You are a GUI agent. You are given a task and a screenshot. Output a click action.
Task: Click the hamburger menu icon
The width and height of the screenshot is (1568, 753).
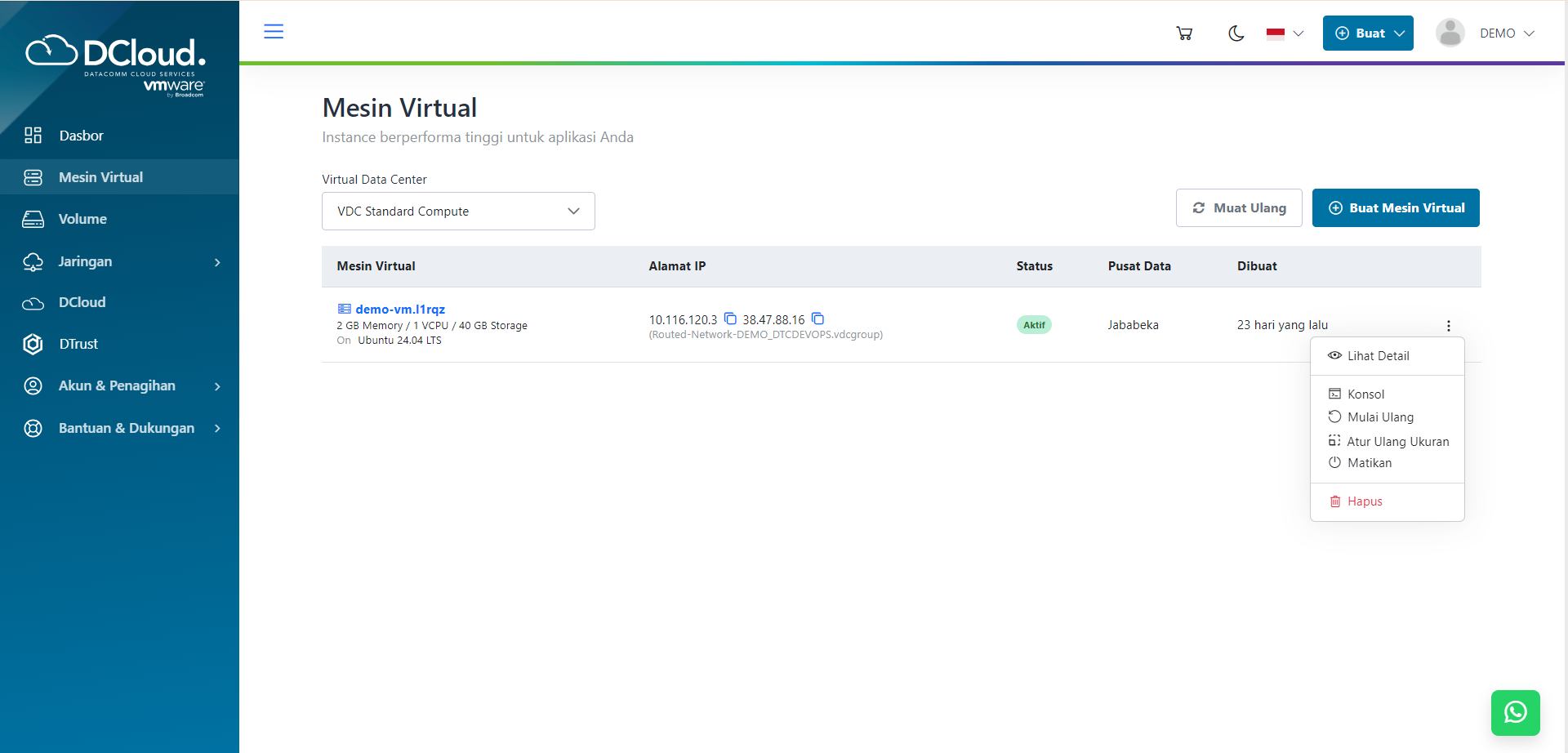274,32
